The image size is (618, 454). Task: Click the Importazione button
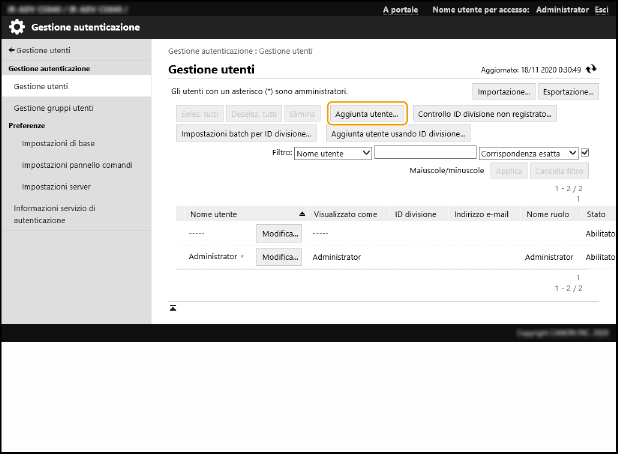(x=502, y=92)
